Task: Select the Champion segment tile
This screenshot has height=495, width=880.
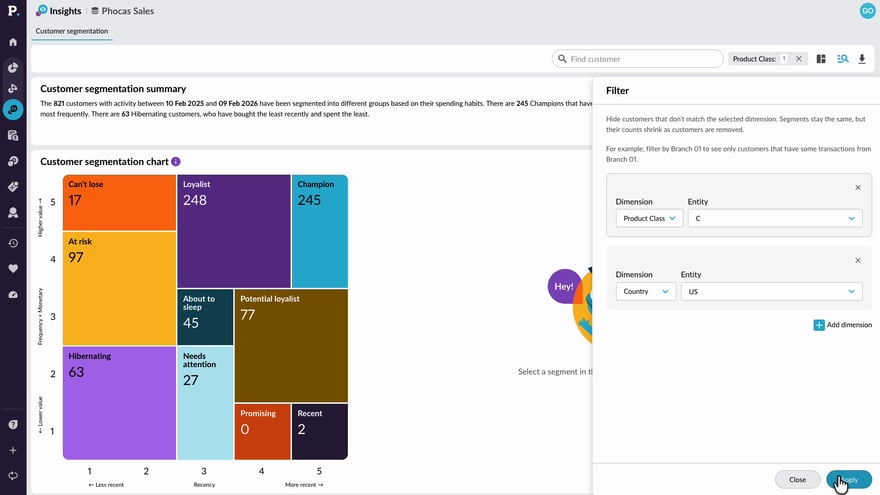Action: click(320, 230)
